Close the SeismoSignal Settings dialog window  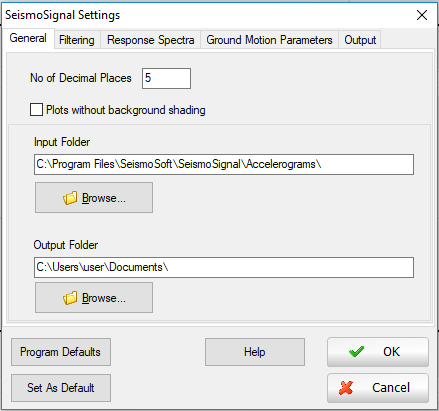(x=422, y=15)
